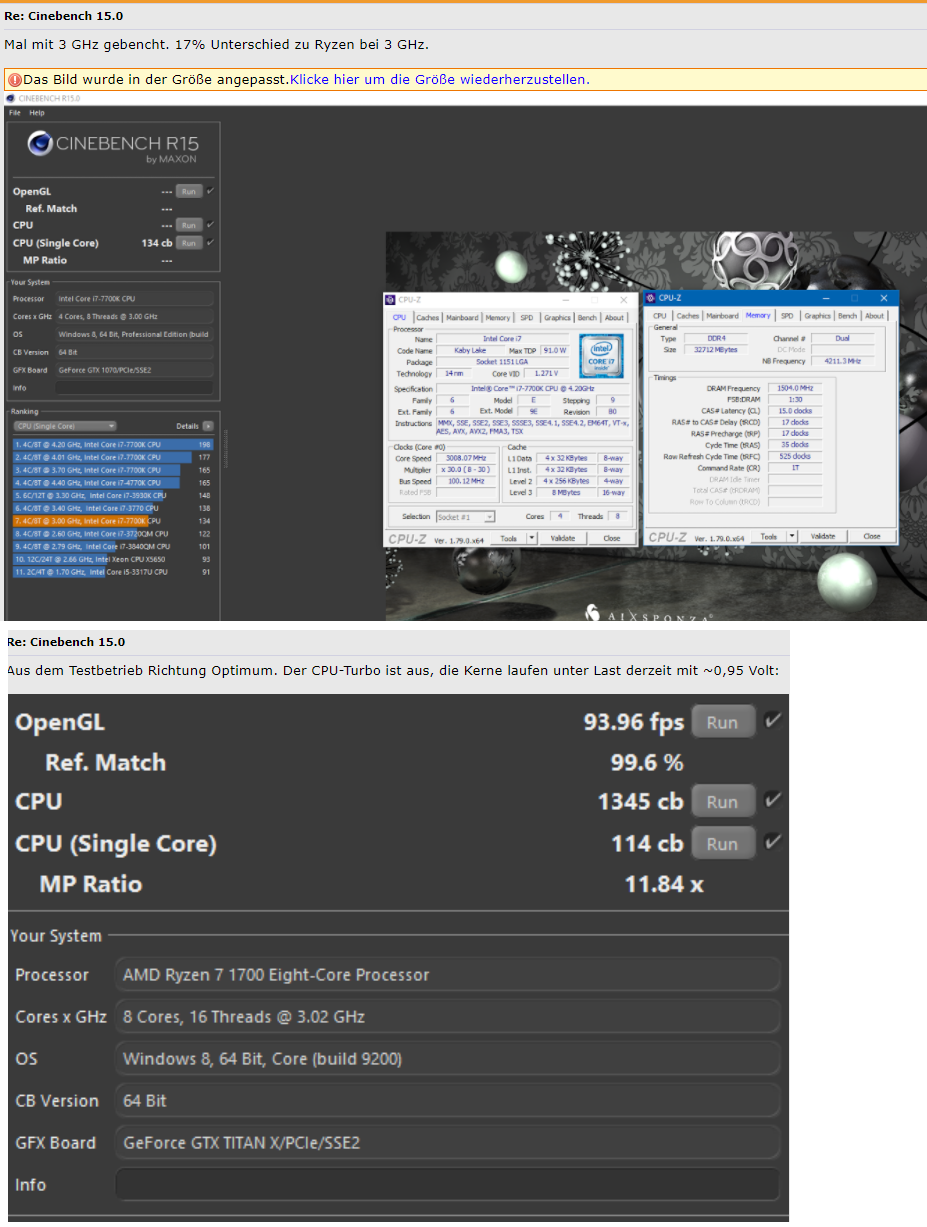
Task: Select ranking row 6 i7-3770
Action: [x=113, y=508]
